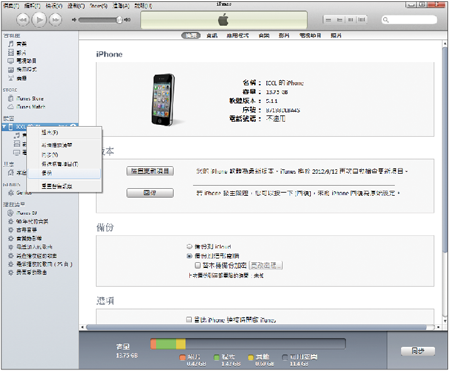Choose highlighted Back Up context menu entry
Screen dimensions: 450x372
click(x=64, y=173)
